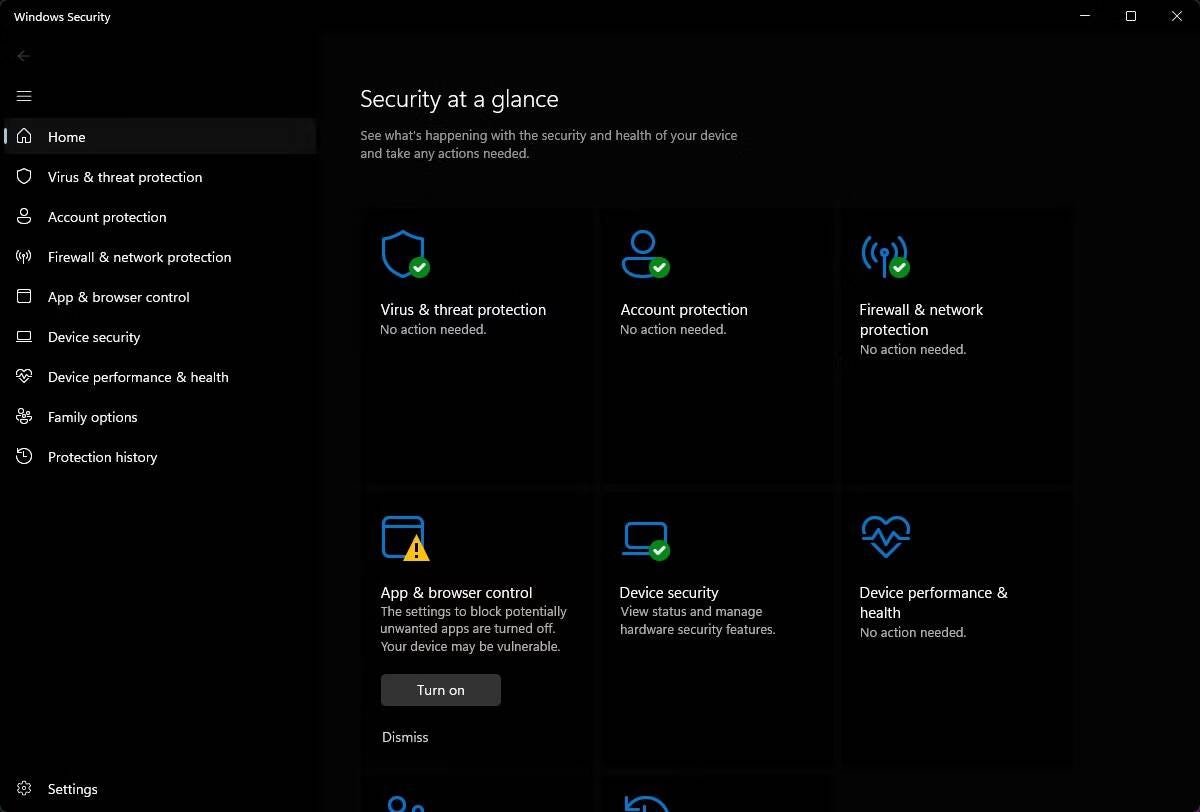Open Family options people icon in sidebar
This screenshot has height=812, width=1200.
pos(23,417)
